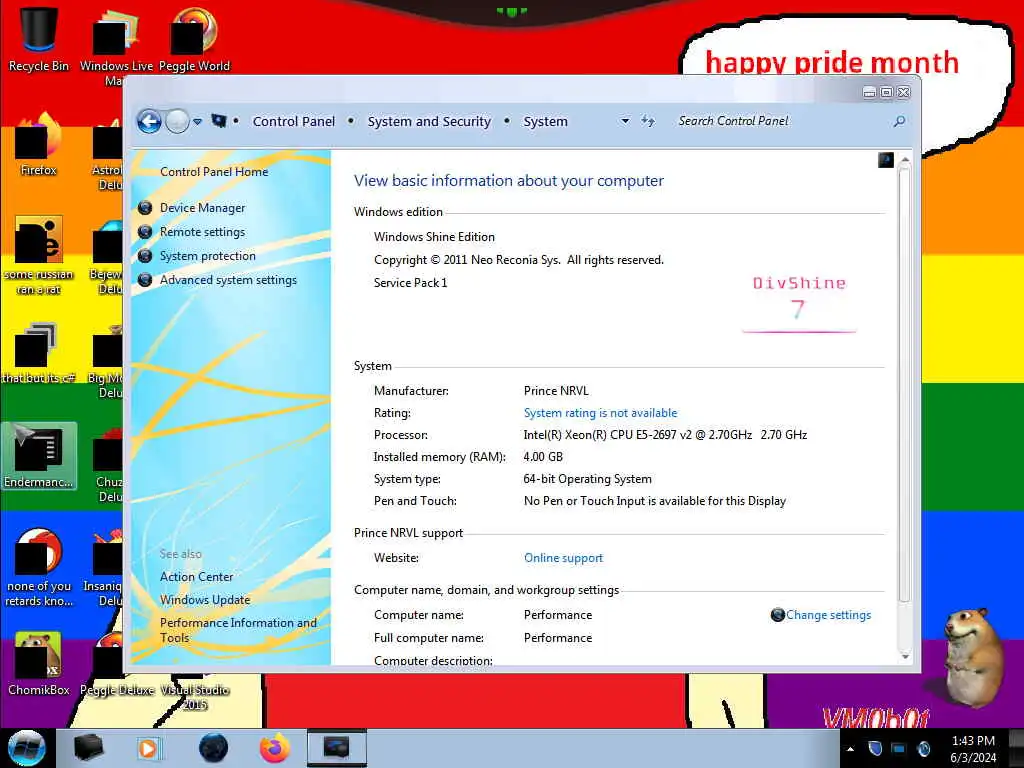This screenshot has height=768, width=1024.
Task: Click the round tray icon beside clock
Action: [x=924, y=748]
